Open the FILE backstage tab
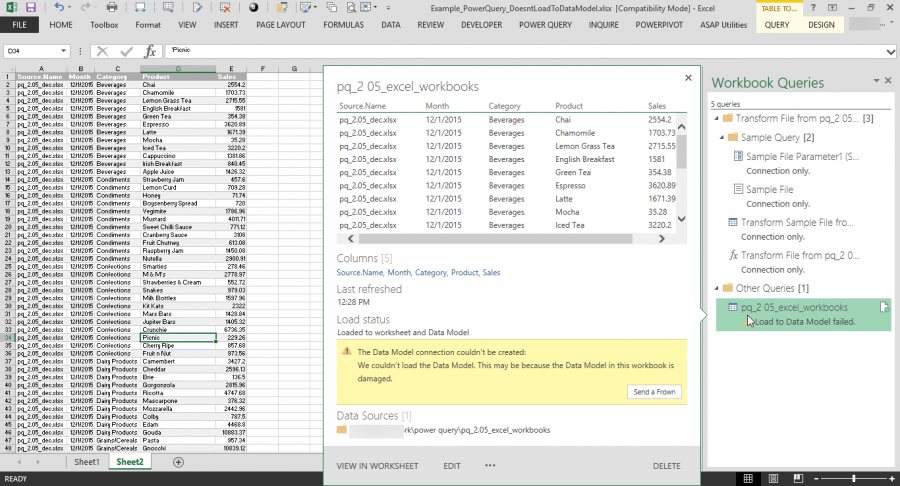 (x=20, y=25)
